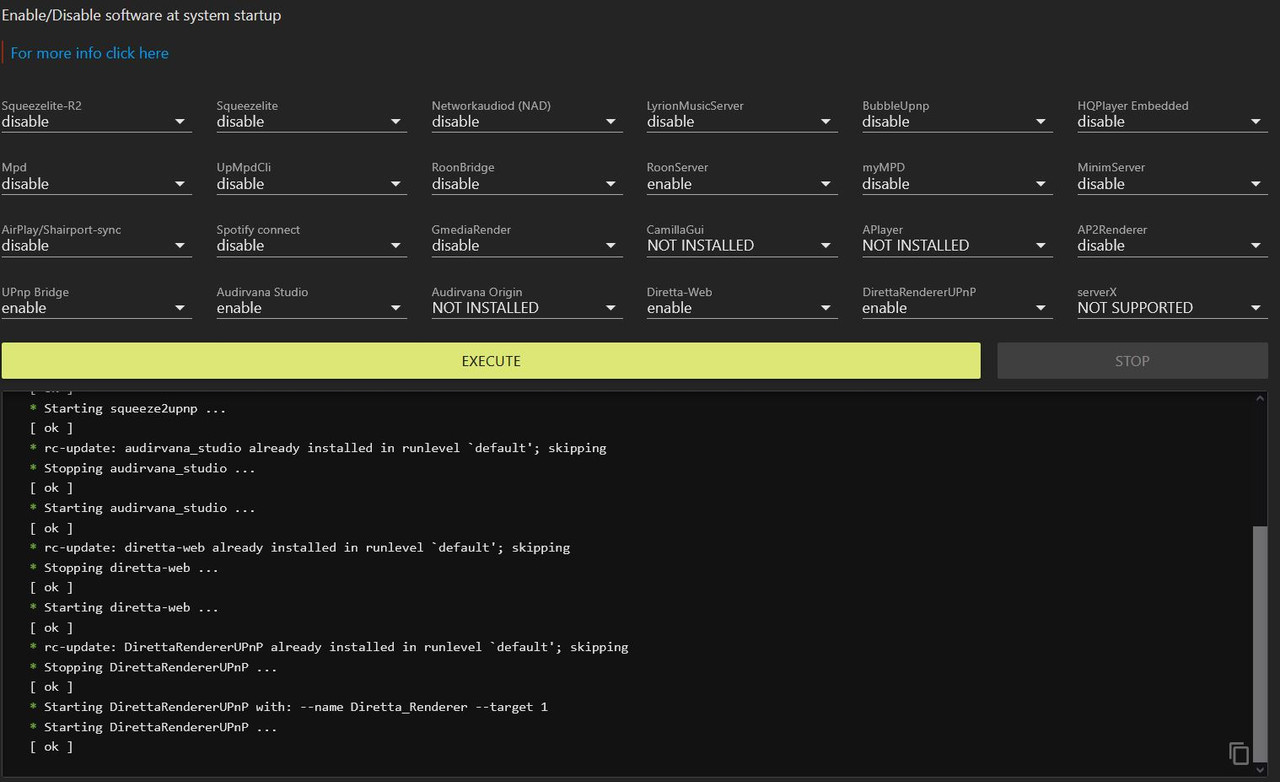Click the rc-update diretta-web log line
The height and width of the screenshot is (782, 1280).
coord(300,548)
